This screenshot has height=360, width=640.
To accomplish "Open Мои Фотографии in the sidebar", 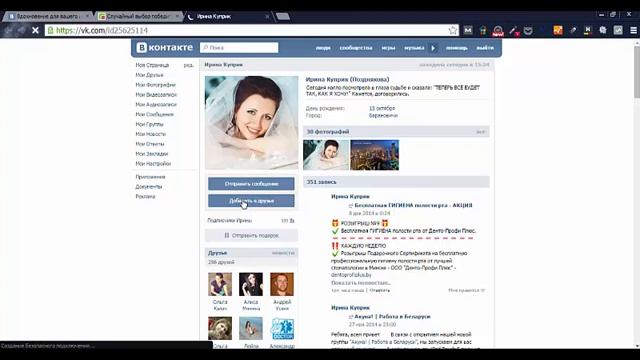I will tap(156, 85).
